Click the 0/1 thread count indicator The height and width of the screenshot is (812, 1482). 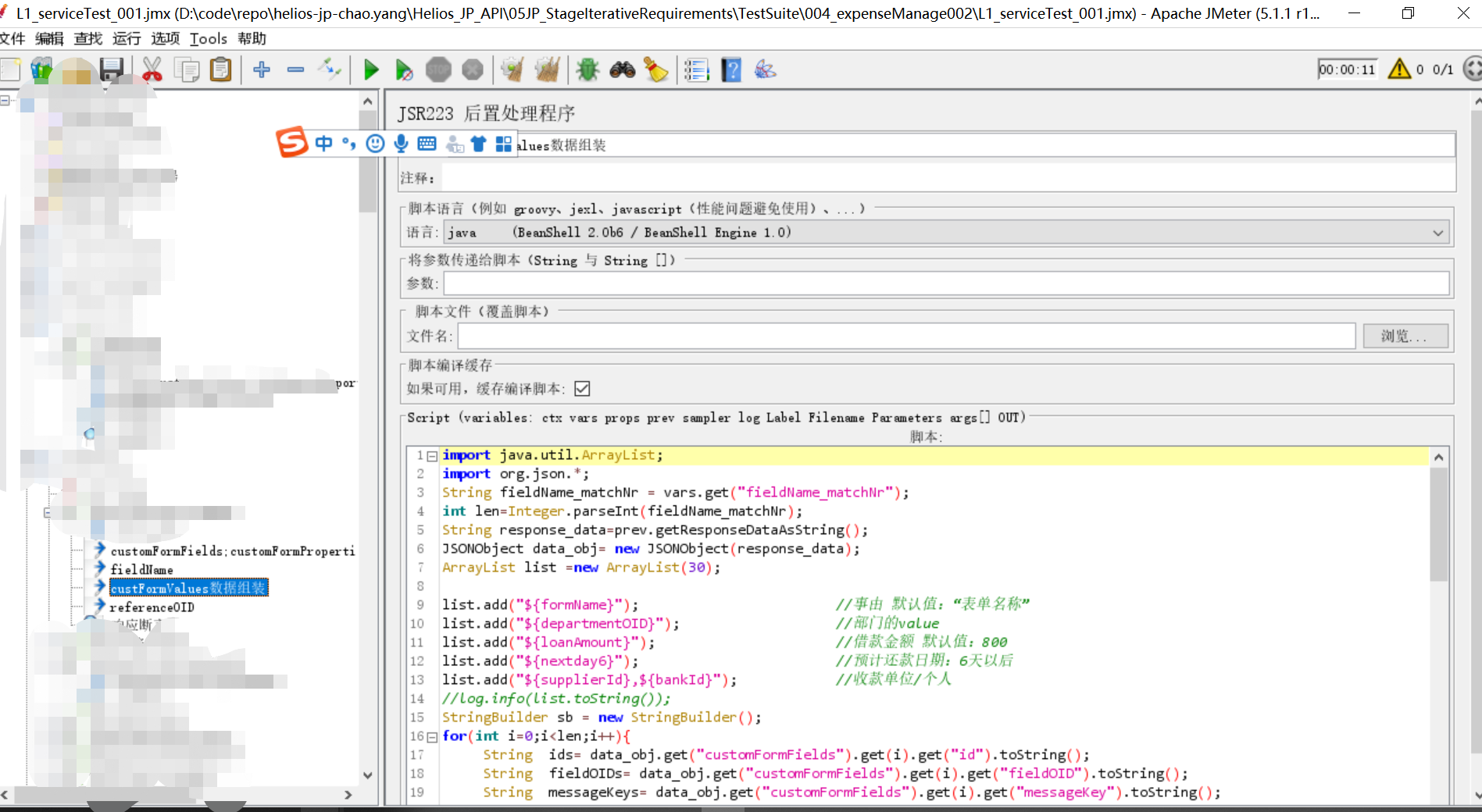click(x=1443, y=69)
